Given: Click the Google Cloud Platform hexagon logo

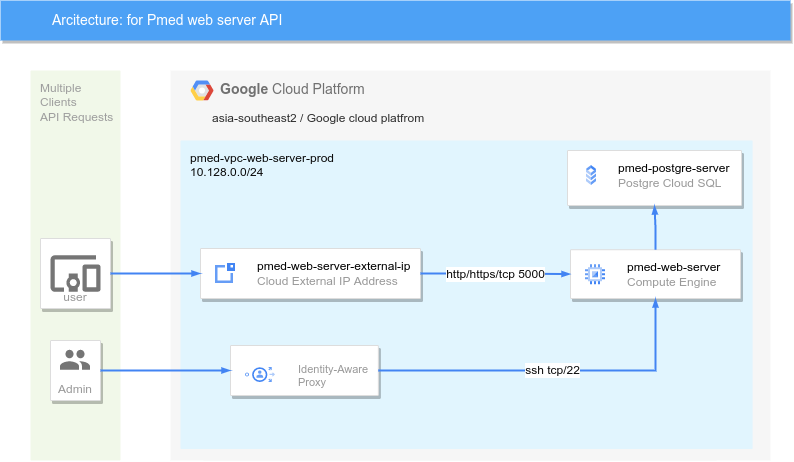Looking at the screenshot, I should point(202,90).
